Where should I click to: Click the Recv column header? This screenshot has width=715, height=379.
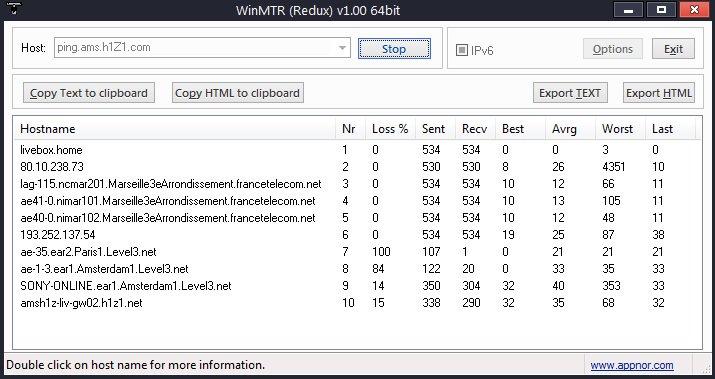(x=475, y=129)
